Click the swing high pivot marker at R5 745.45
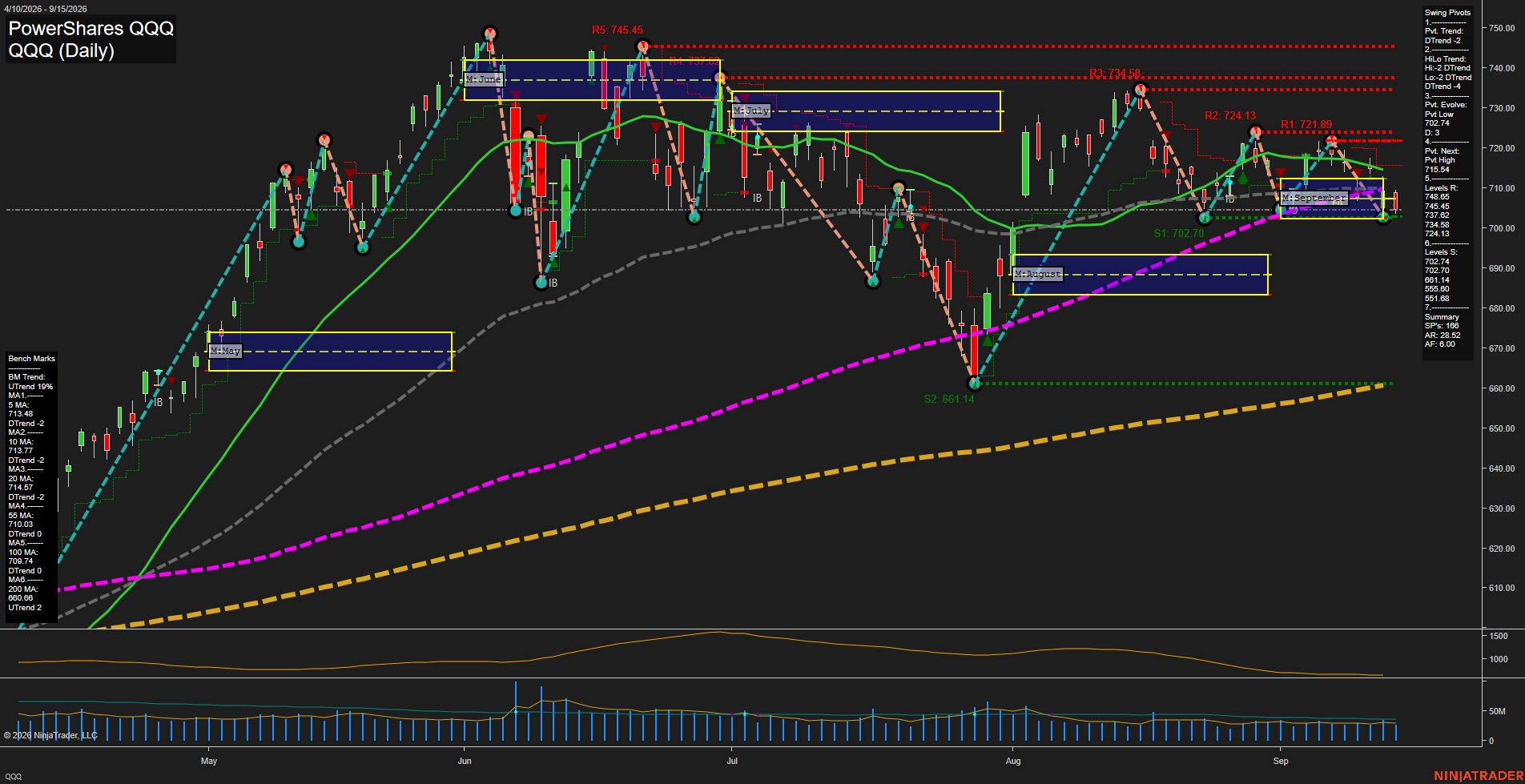Image resolution: width=1525 pixels, height=784 pixels. click(x=643, y=46)
